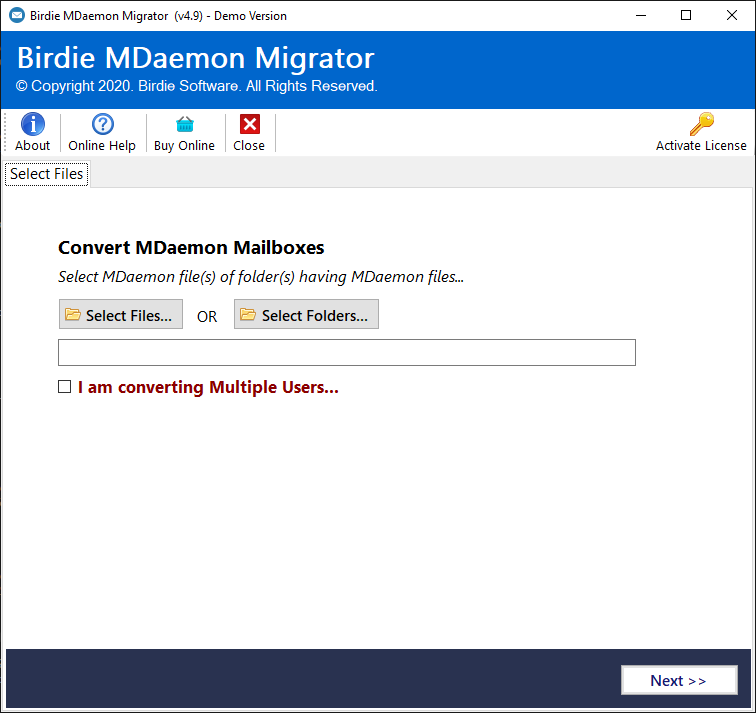
Task: Click the 'Birdie MDaemon Migrator' banner title
Action: [196, 58]
